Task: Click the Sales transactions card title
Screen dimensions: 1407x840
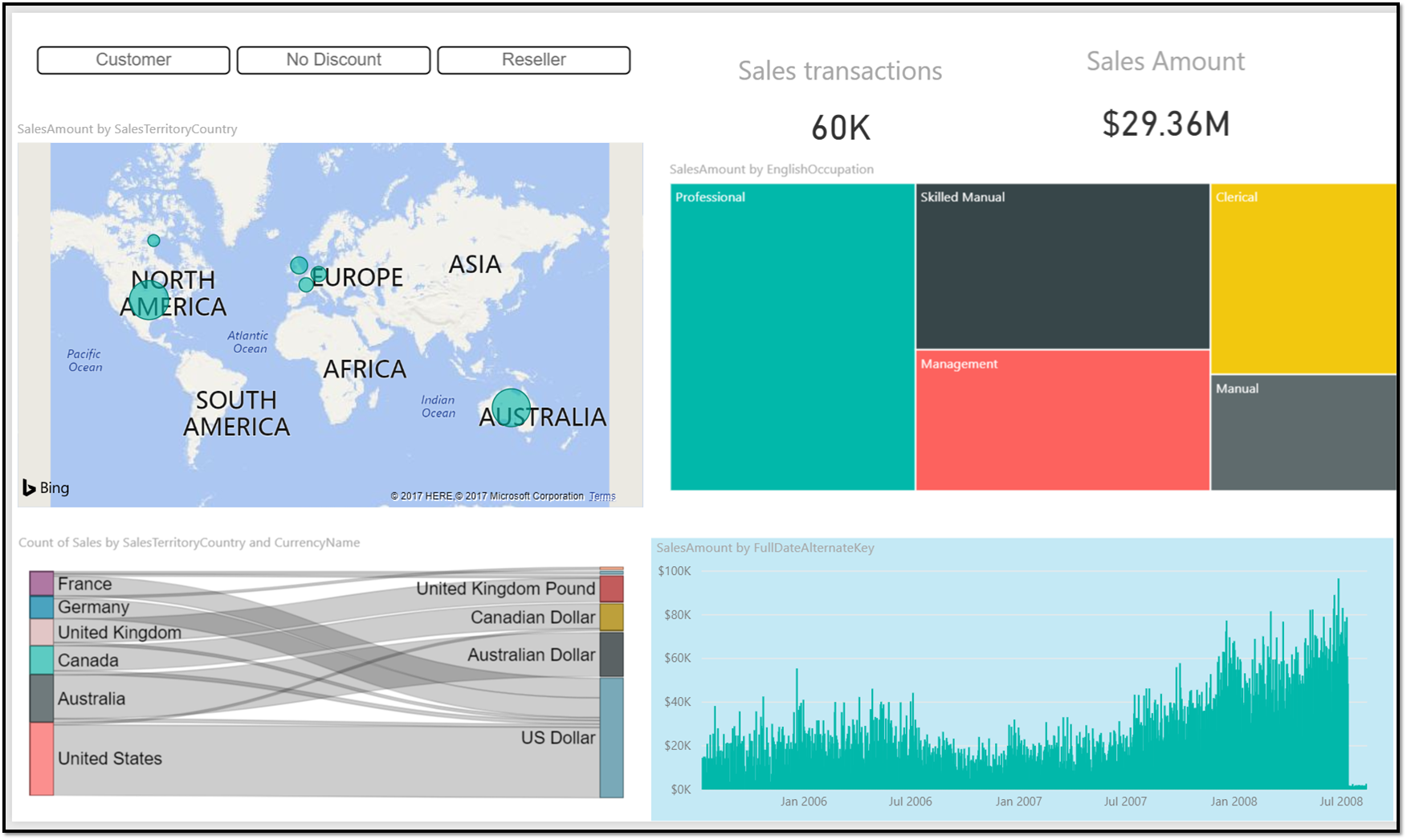Action: coord(840,71)
